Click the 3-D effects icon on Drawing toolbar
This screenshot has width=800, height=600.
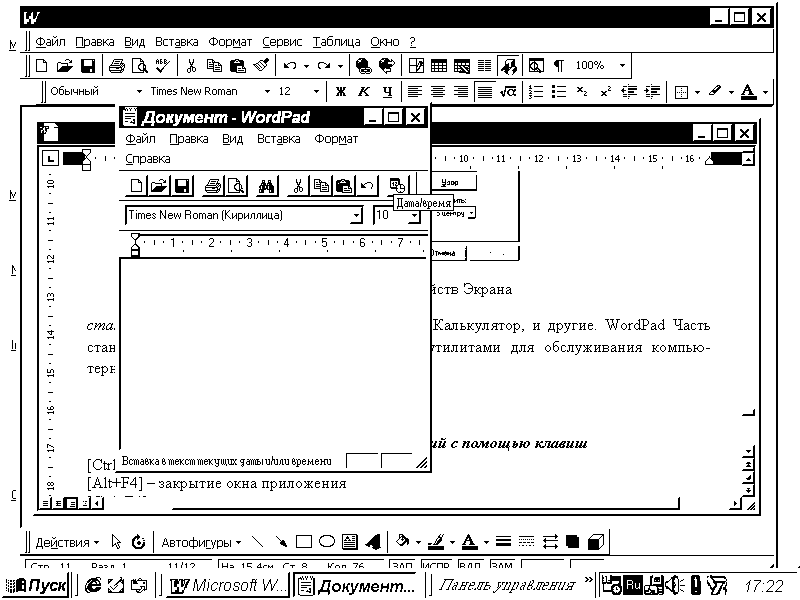[x=595, y=541]
